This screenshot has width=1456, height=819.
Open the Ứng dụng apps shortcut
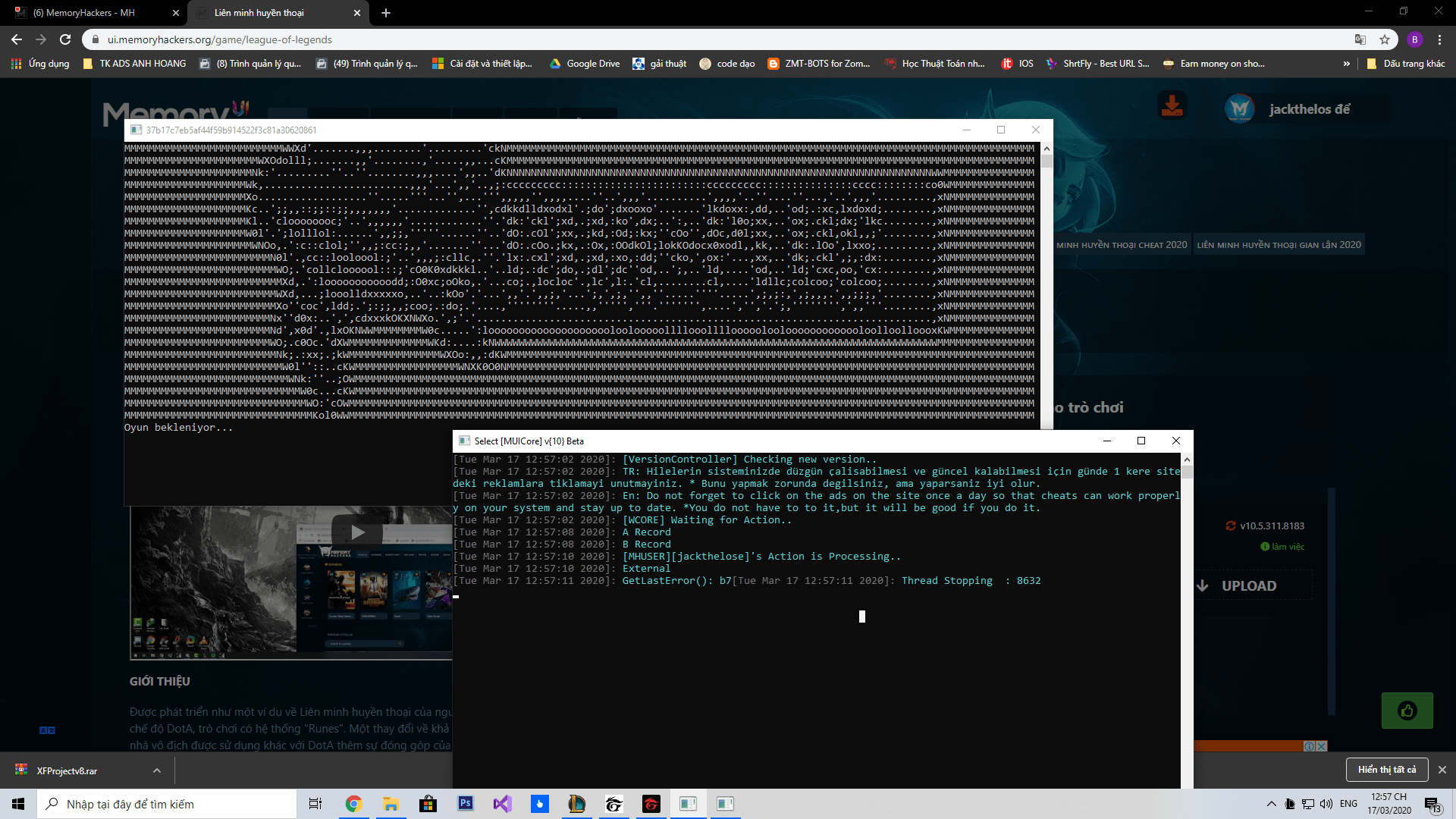40,64
